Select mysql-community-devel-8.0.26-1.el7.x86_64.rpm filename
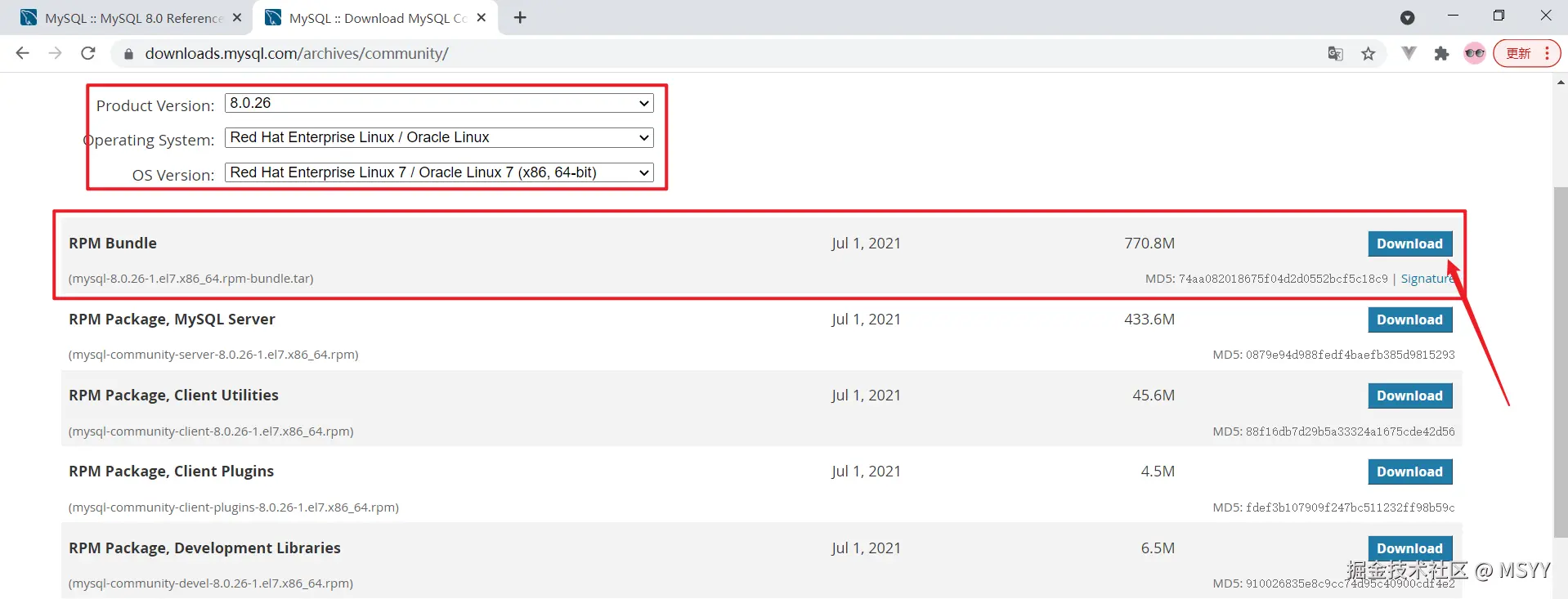The width and height of the screenshot is (1568, 599). click(x=211, y=583)
